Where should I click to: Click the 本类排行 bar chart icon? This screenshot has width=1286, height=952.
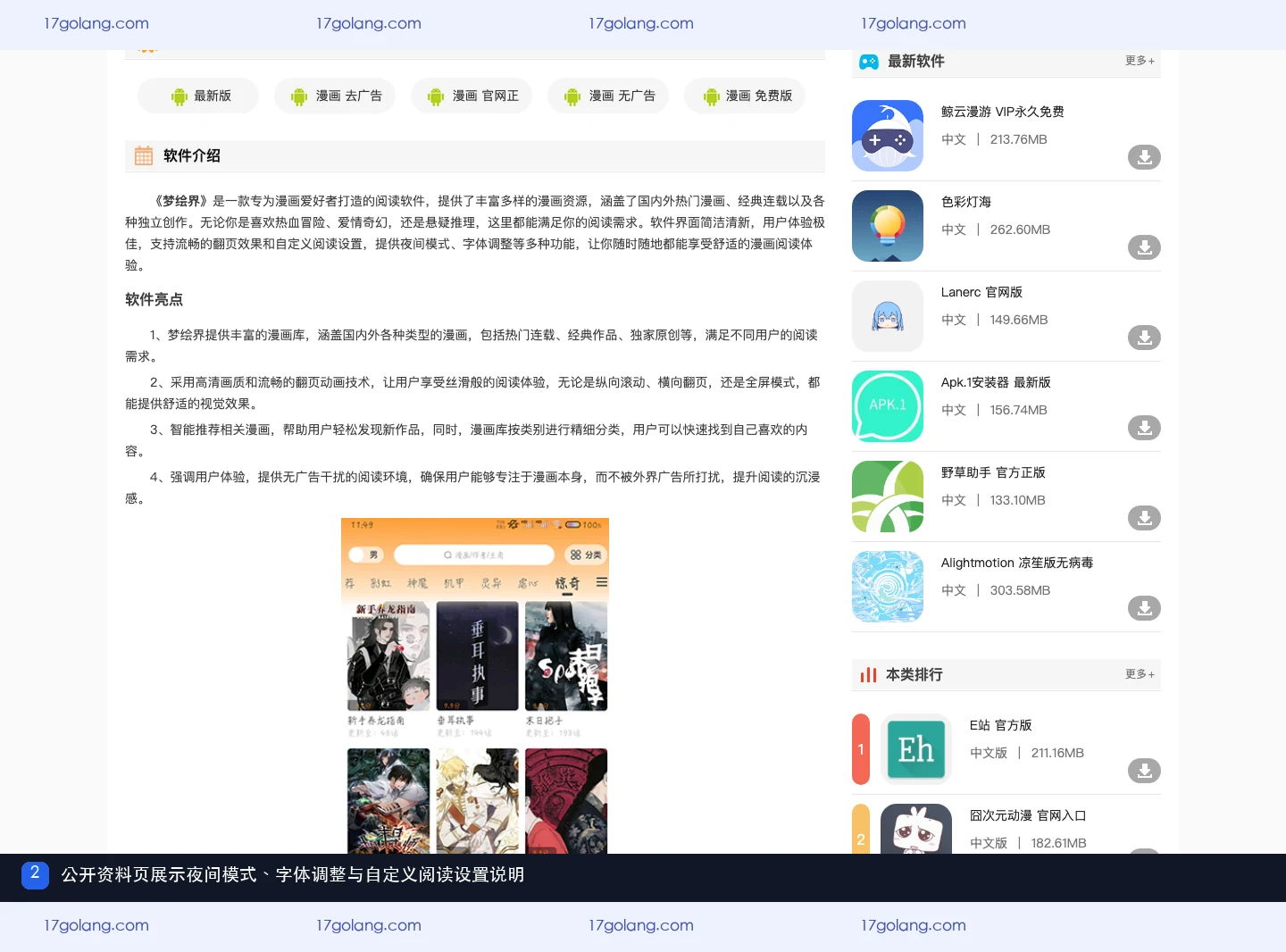pyautogui.click(x=868, y=675)
